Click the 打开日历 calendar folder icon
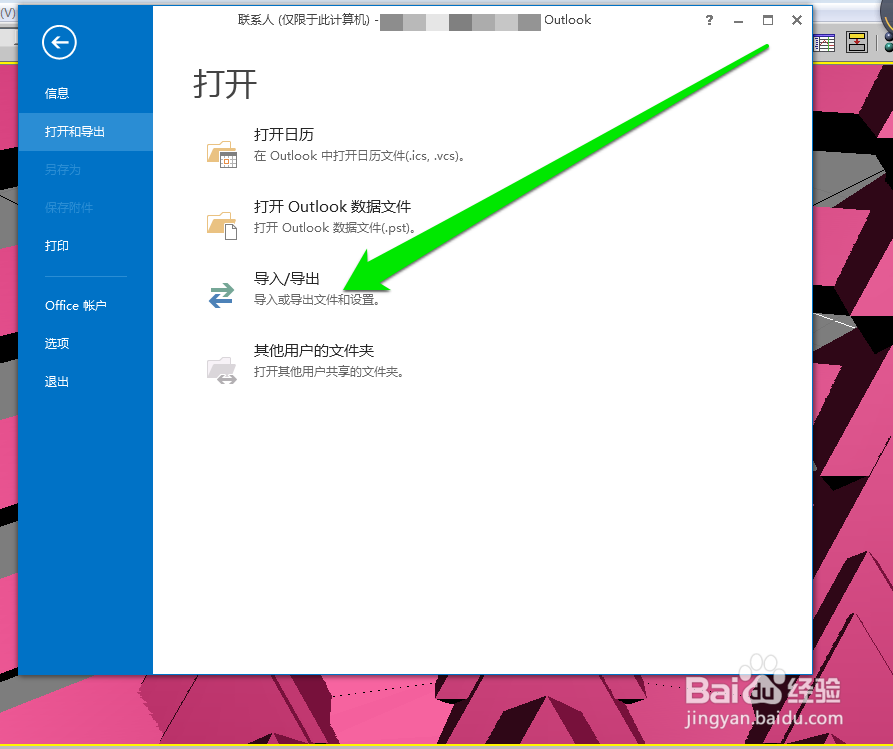The height and width of the screenshot is (749, 893). click(222, 154)
